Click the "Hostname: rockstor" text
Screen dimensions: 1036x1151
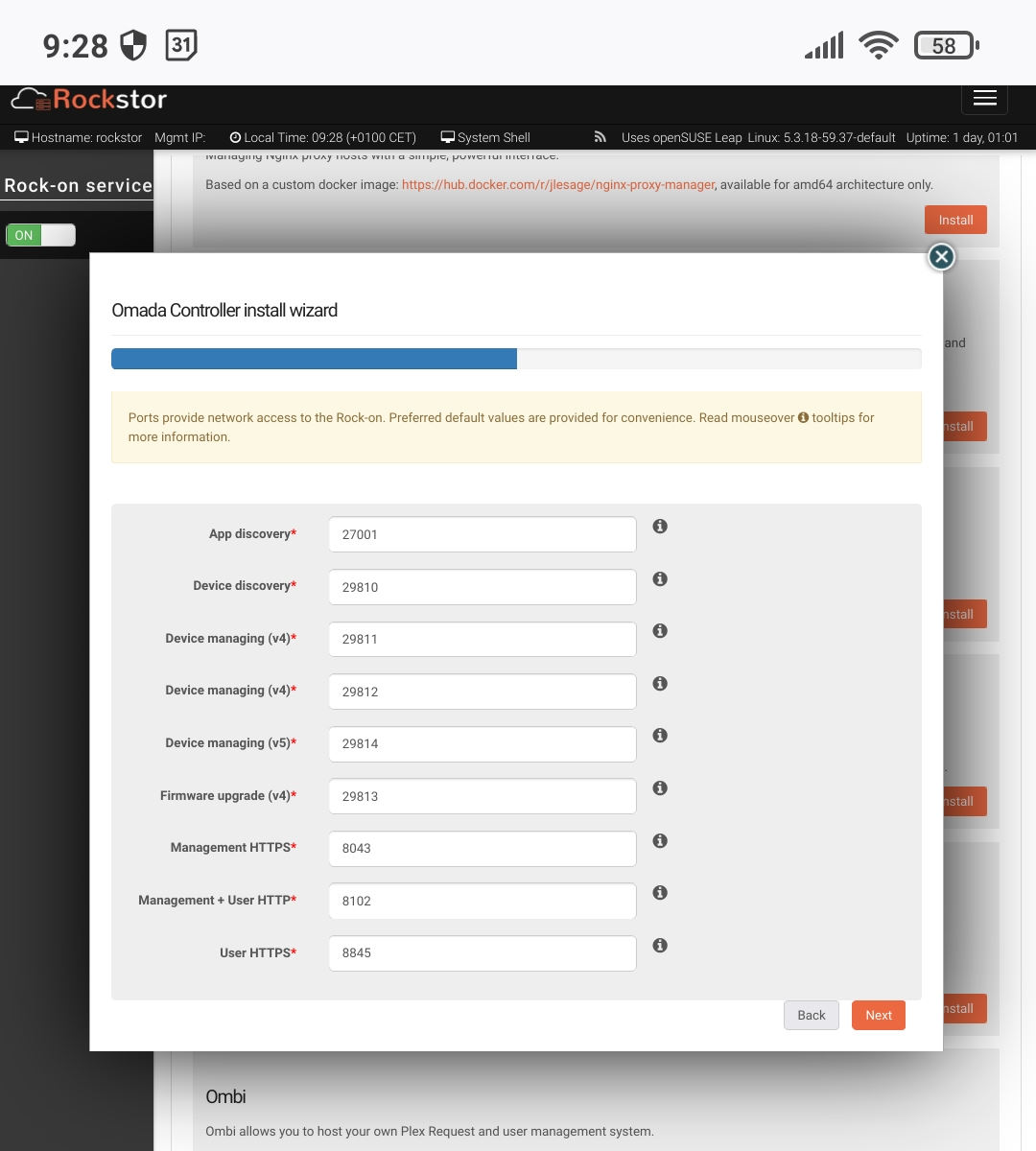(86, 137)
